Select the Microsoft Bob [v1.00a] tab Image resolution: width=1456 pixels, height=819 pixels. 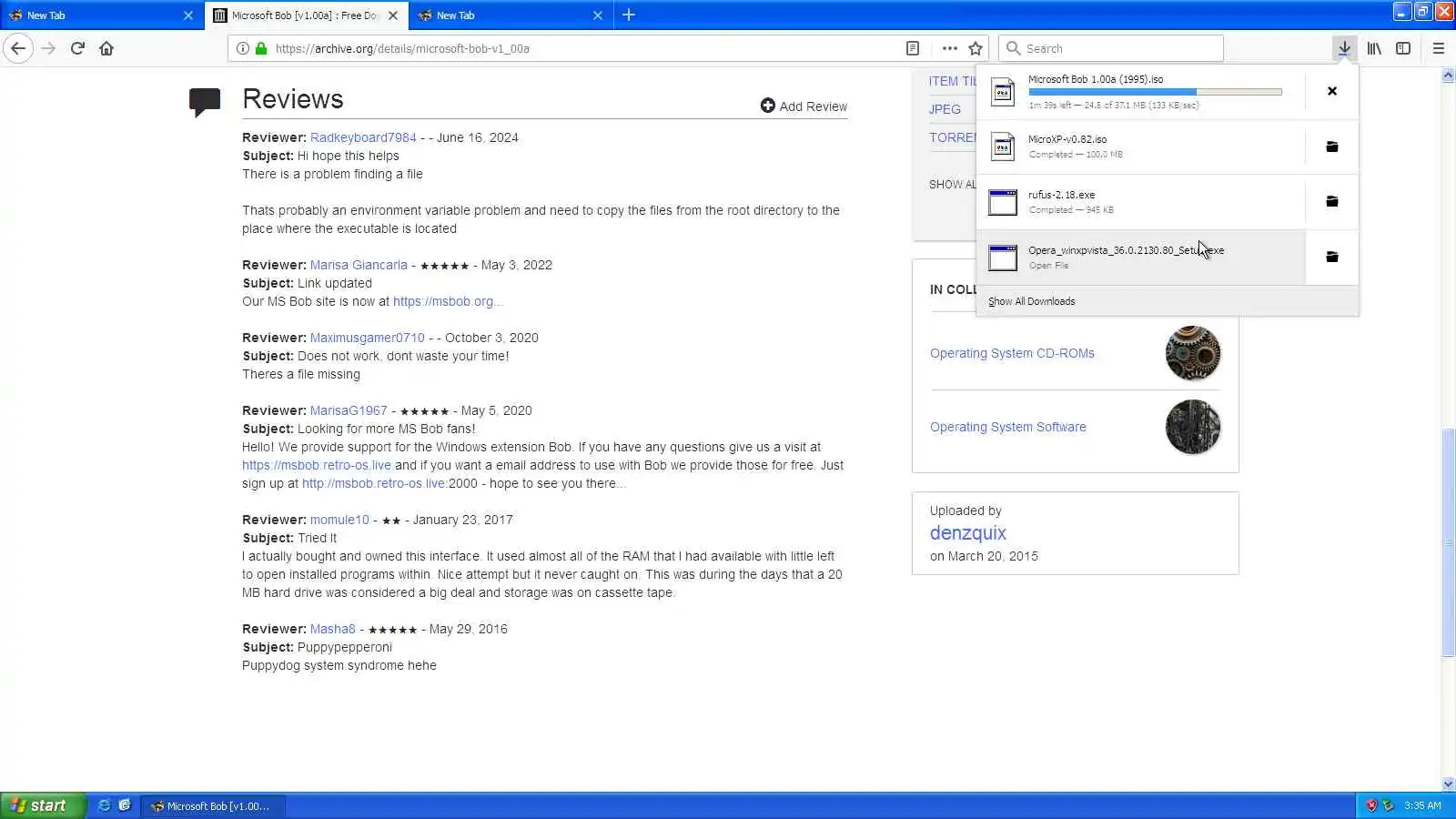307,15
